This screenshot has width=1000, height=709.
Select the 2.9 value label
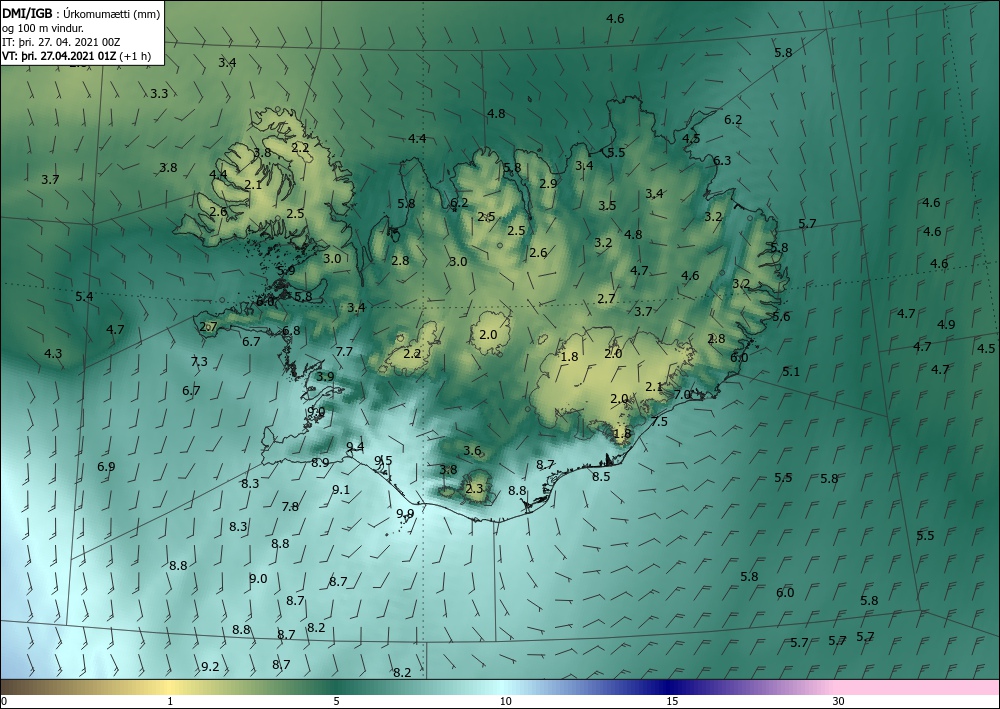tap(548, 184)
